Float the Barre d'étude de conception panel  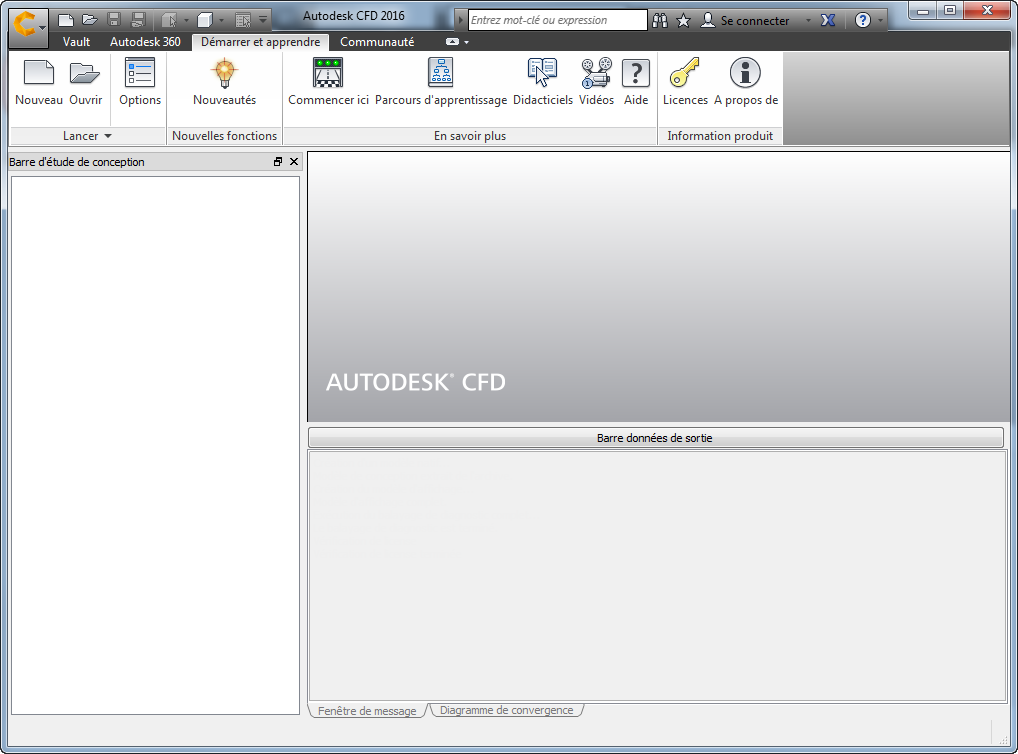pyautogui.click(x=278, y=162)
